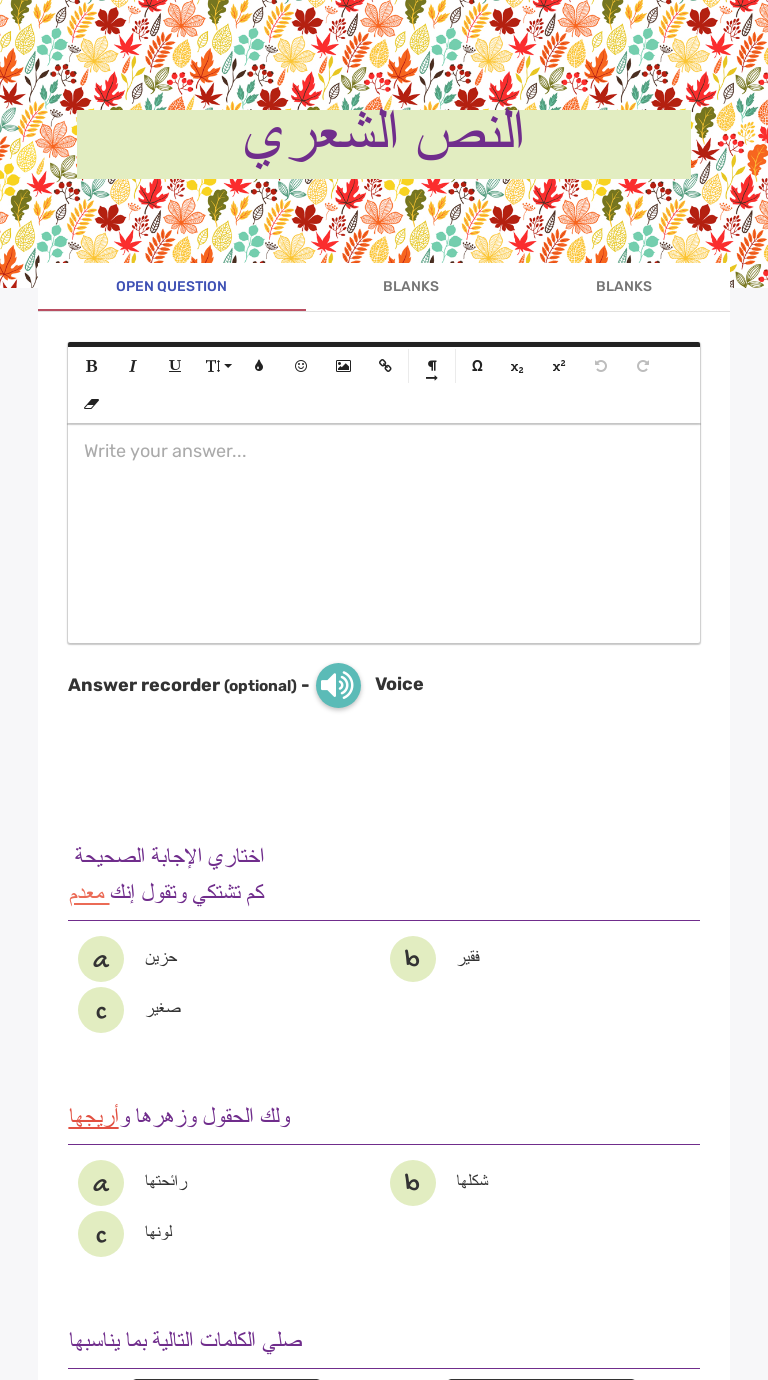Toggle underline formatting

click(x=175, y=366)
